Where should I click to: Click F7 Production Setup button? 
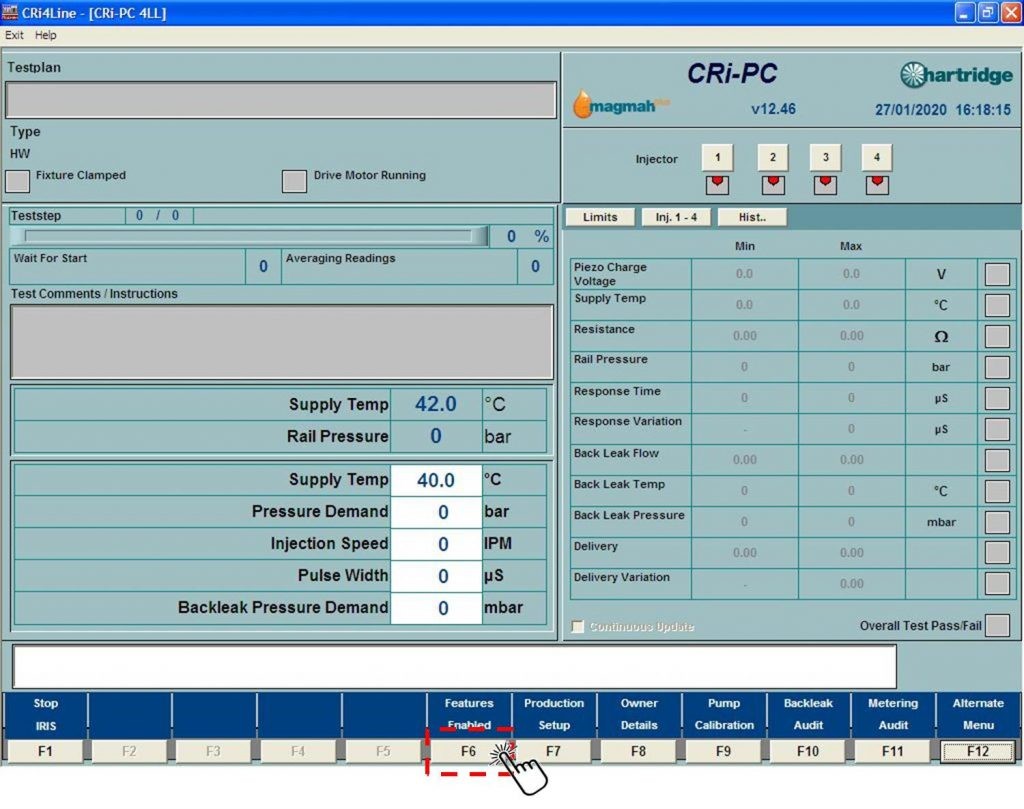[x=553, y=751]
